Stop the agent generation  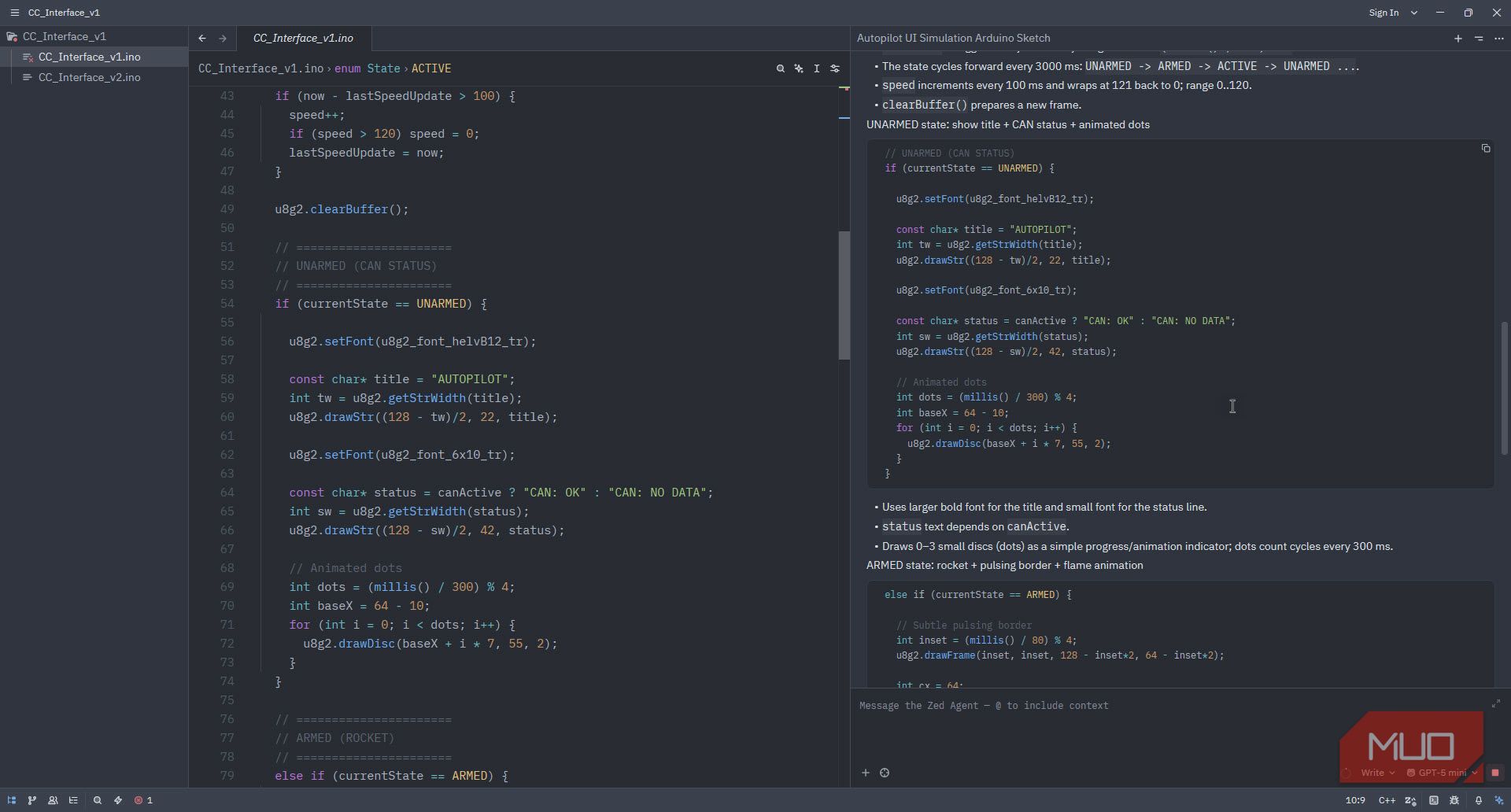click(1495, 773)
